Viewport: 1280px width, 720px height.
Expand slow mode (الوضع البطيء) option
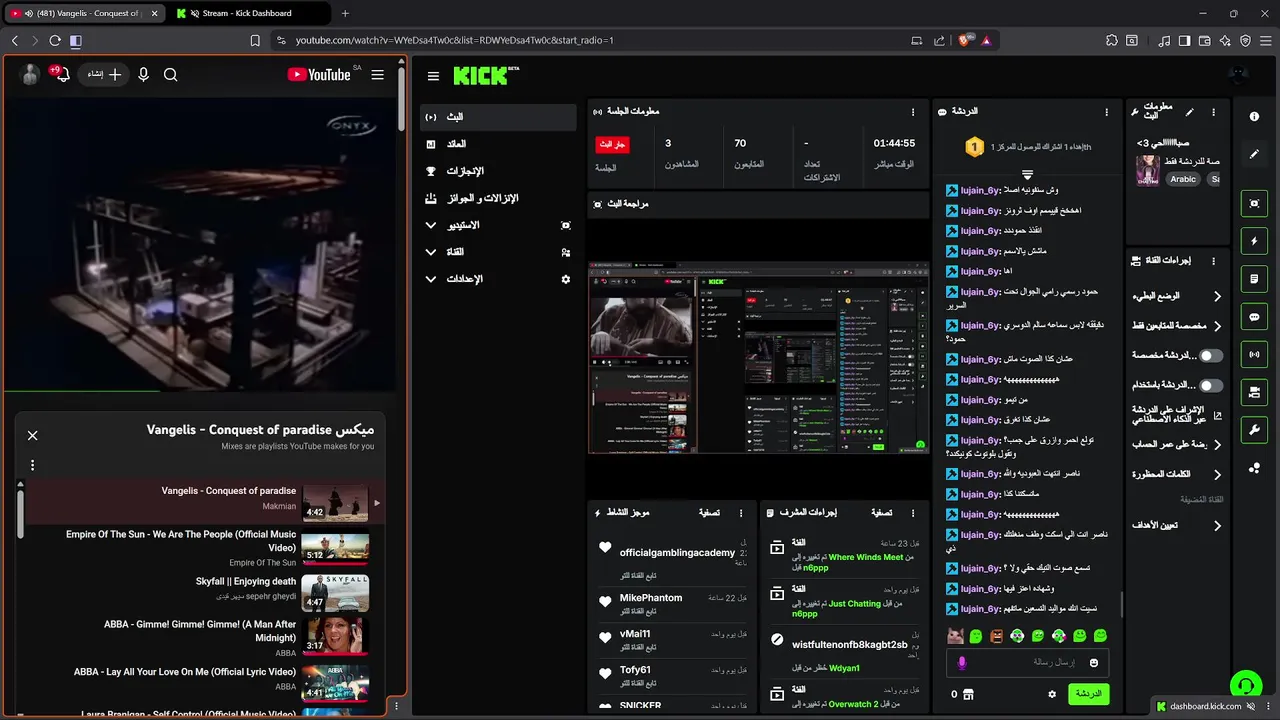pyautogui.click(x=1177, y=296)
